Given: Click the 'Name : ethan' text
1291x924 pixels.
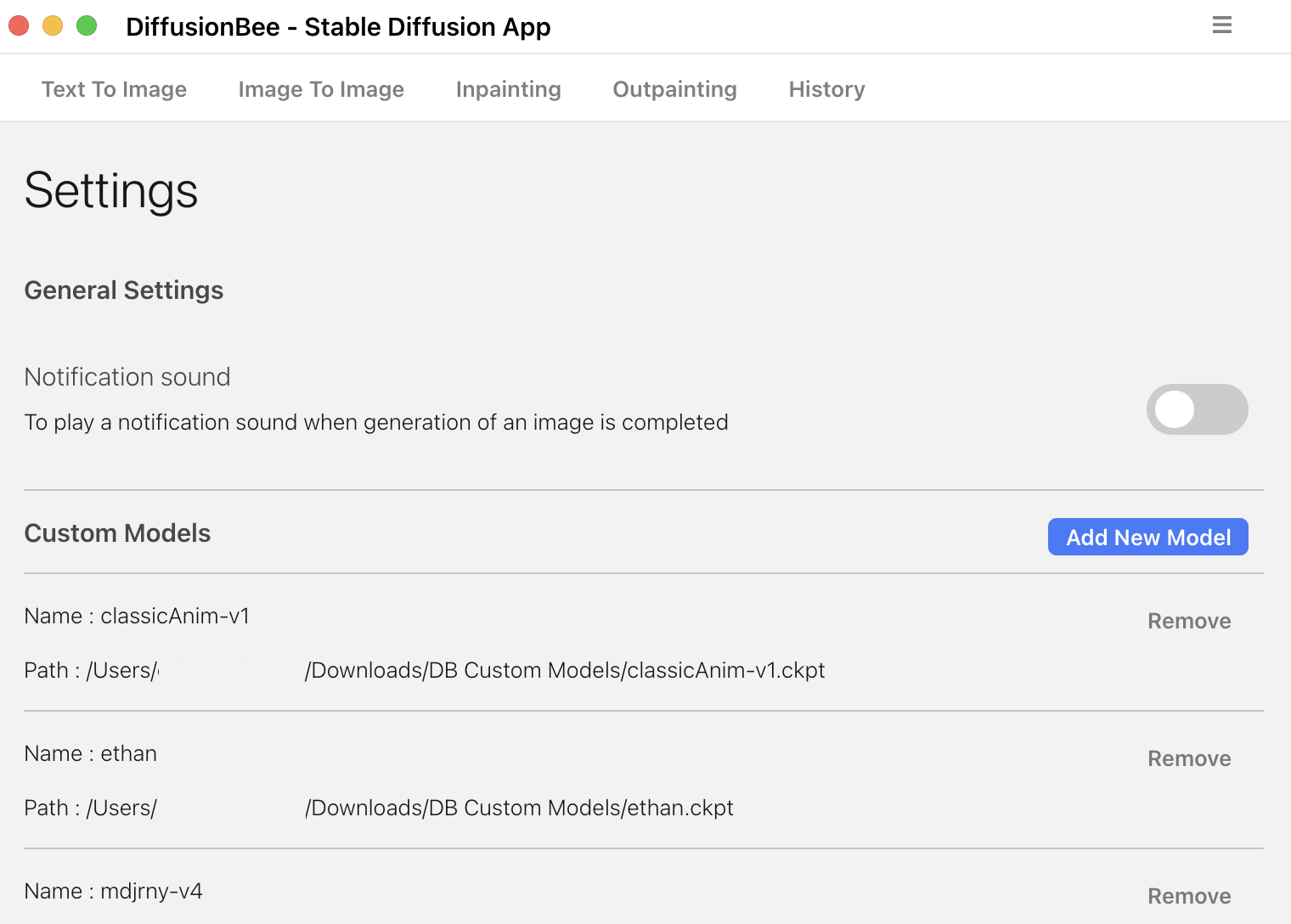Looking at the screenshot, I should click(91, 753).
